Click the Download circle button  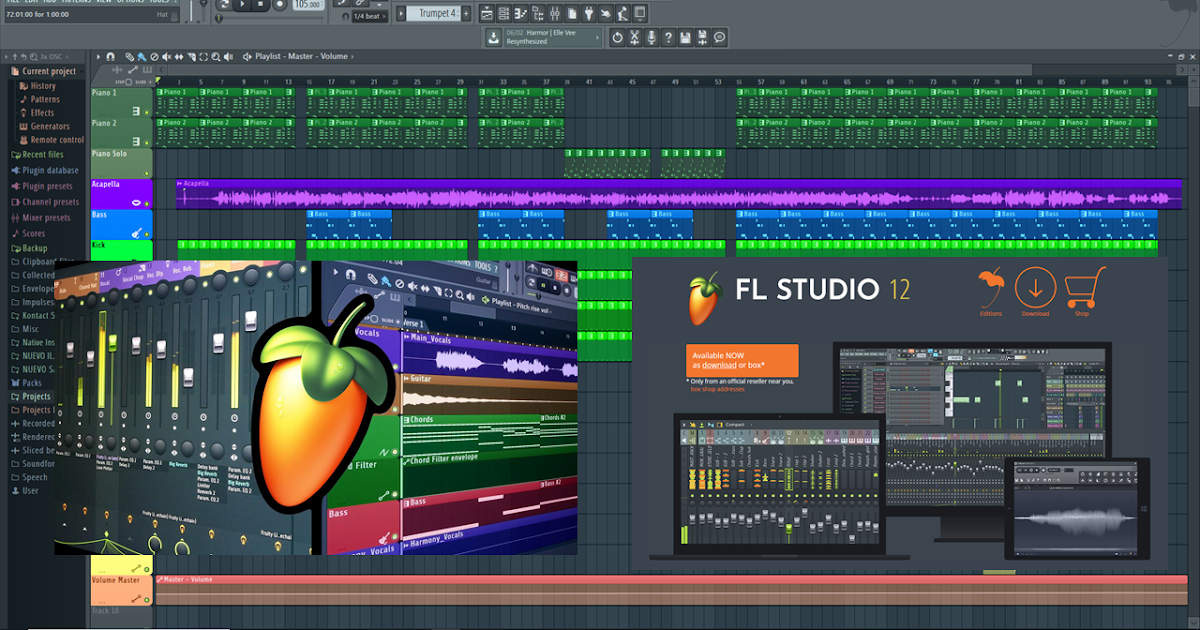1036,287
